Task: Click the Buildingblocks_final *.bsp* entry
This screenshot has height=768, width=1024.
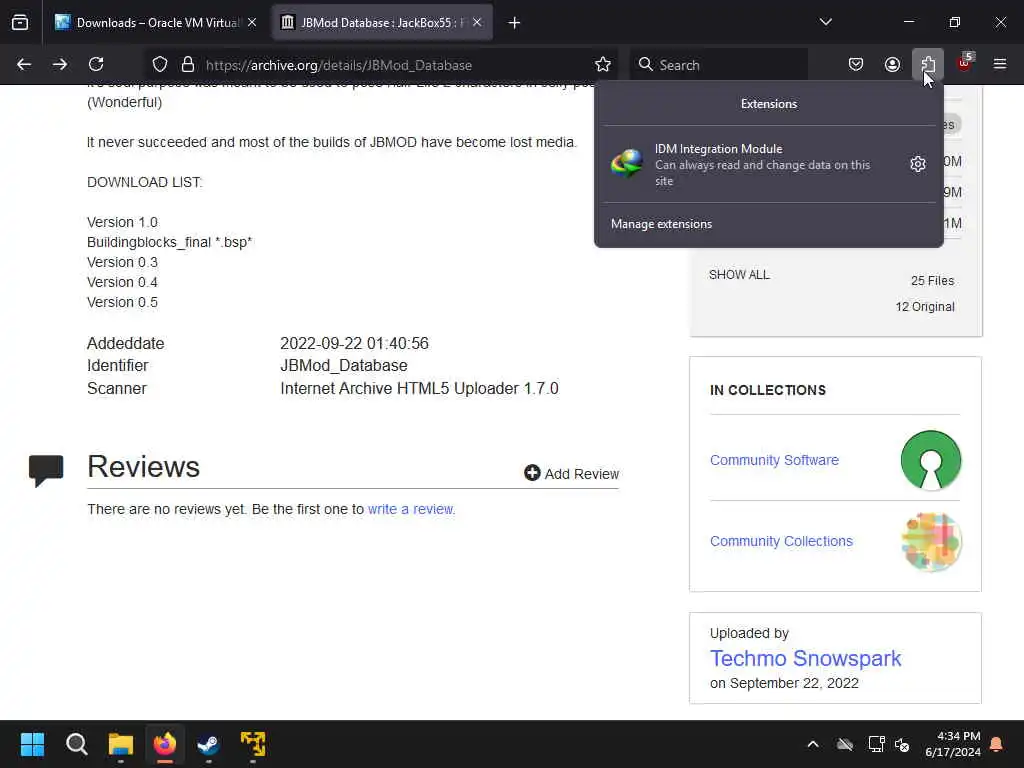Action: (x=169, y=242)
